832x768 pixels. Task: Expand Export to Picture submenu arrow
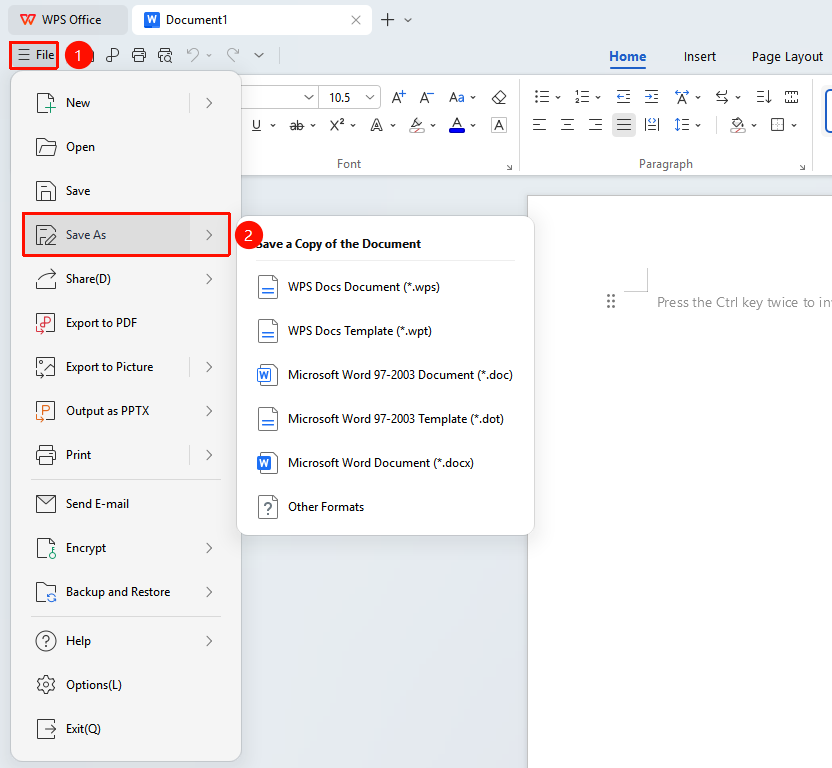pyautogui.click(x=209, y=367)
